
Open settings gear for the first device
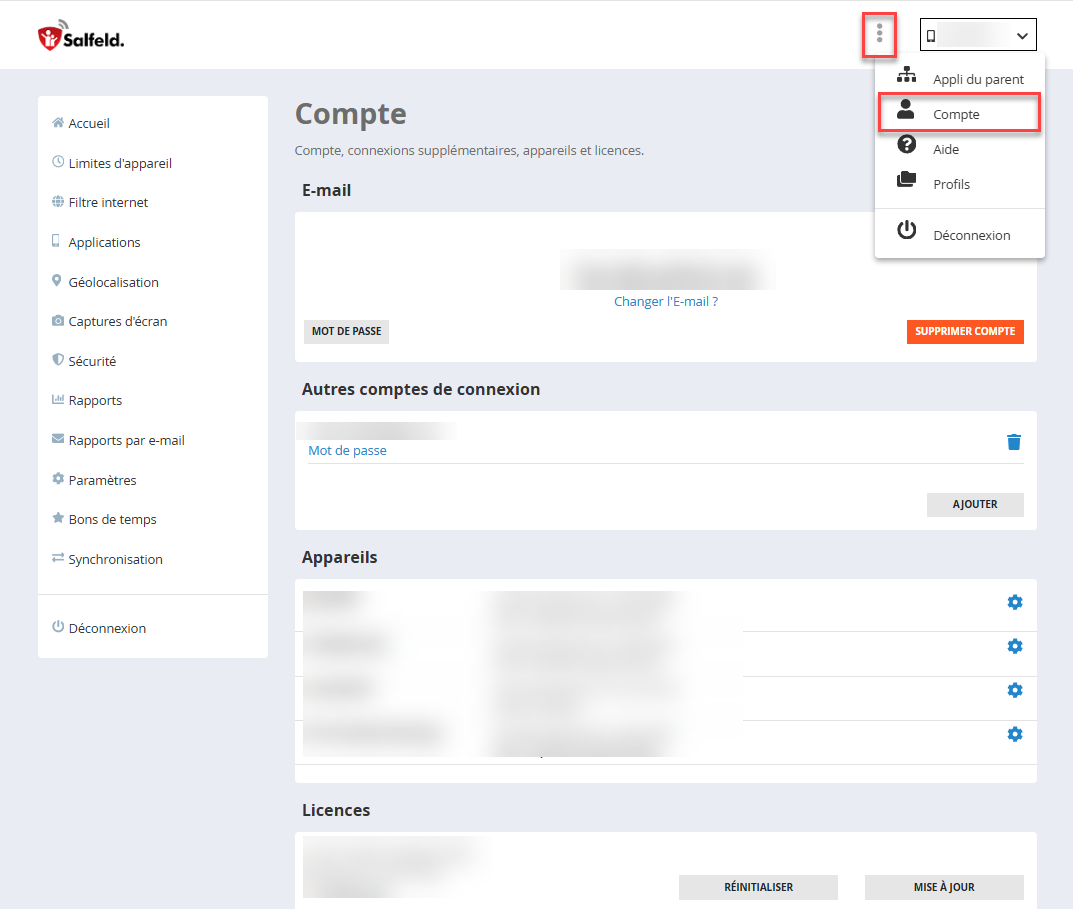1014,602
